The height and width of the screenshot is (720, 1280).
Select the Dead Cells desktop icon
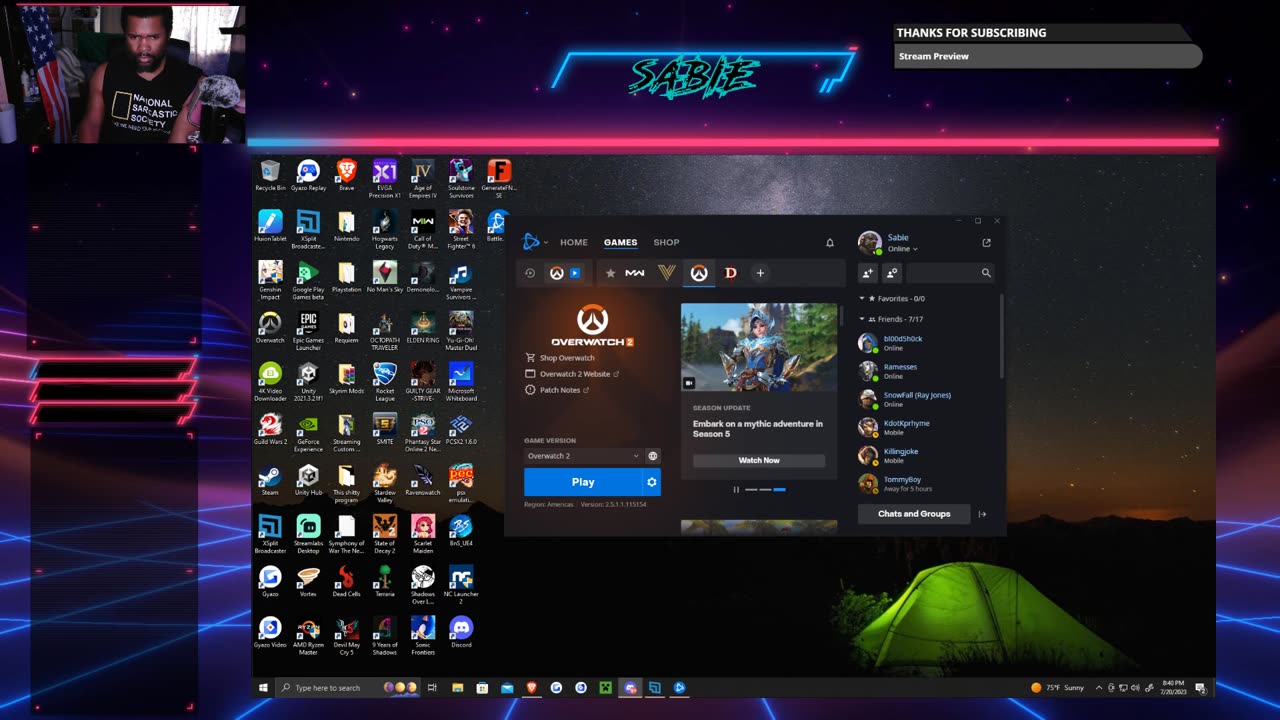[346, 581]
